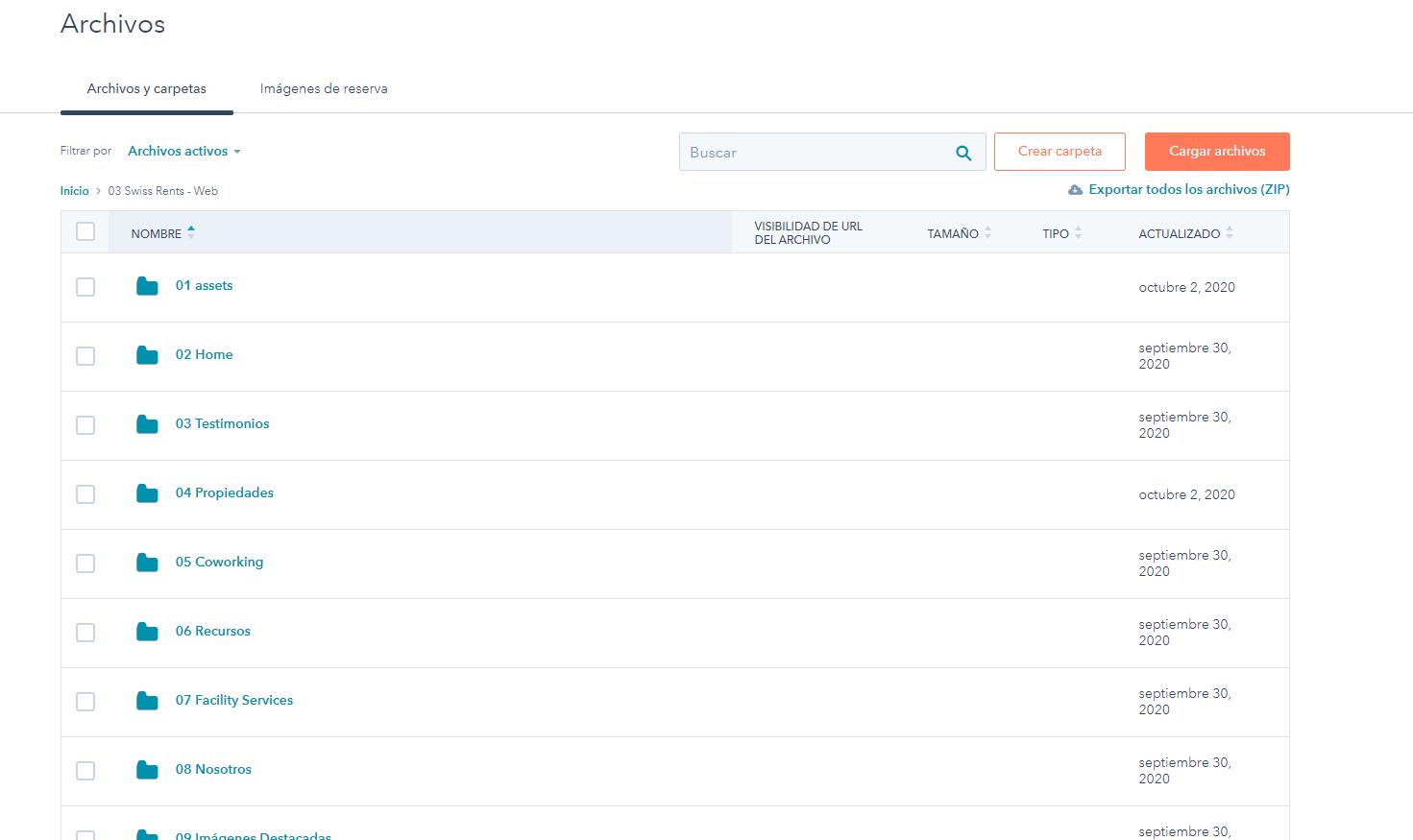Click the octubre 2, 2020 date for 04 Propiedades
Viewport: 1413px width, 840px height.
coord(1186,494)
